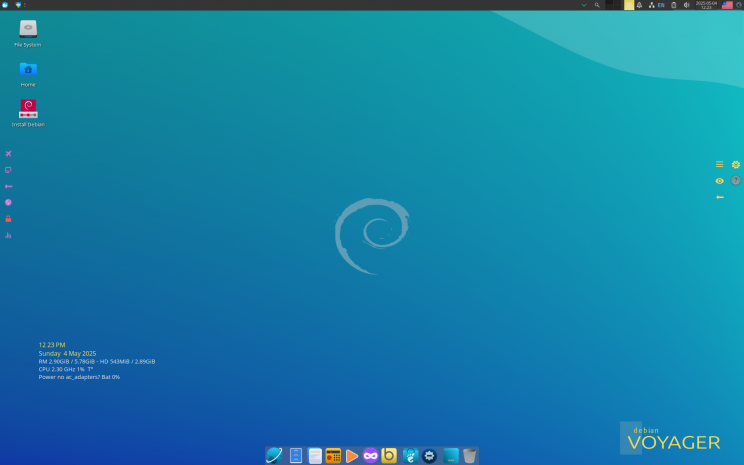
Task: Toggle the yellow eye visibility icon
Action: [719, 181]
